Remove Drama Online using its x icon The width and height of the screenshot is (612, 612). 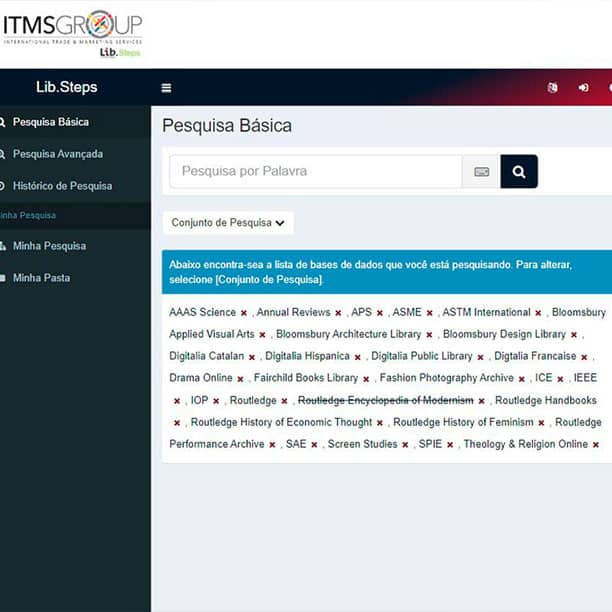coord(240,379)
